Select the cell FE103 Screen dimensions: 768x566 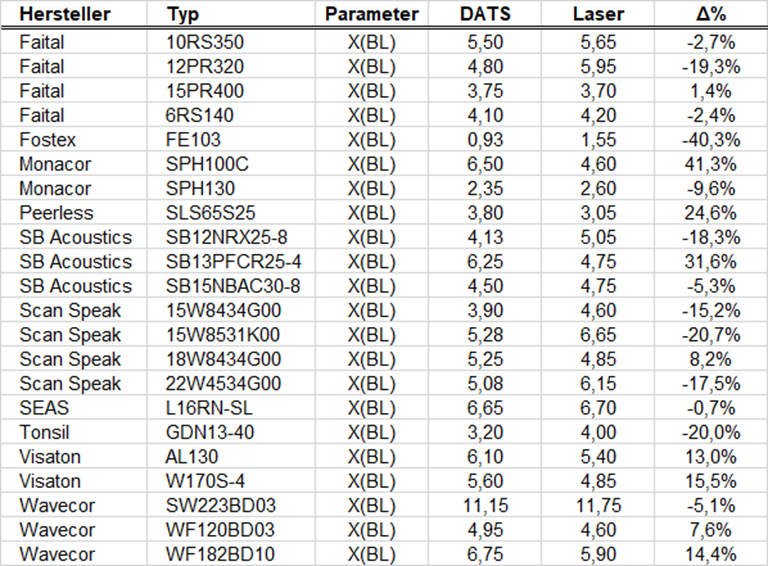pyautogui.click(x=193, y=140)
